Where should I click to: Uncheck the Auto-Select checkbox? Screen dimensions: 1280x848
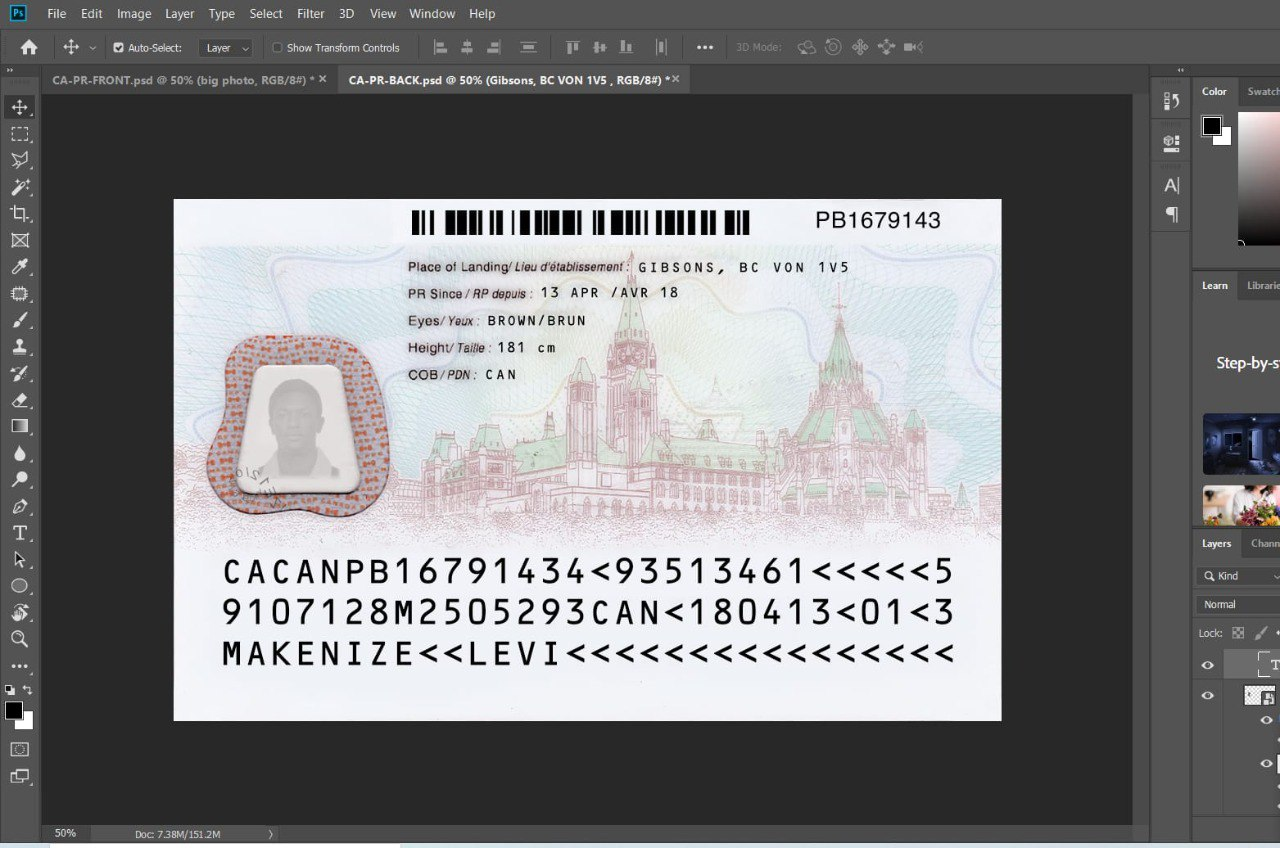tap(119, 48)
